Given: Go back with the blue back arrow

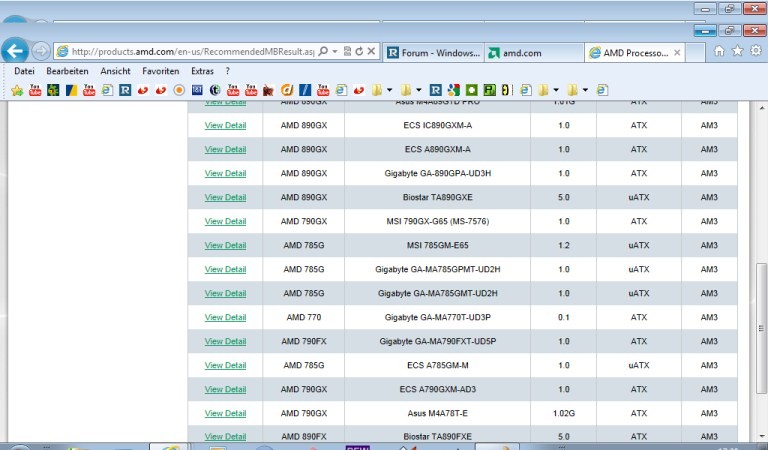Looking at the screenshot, I should (x=15, y=50).
